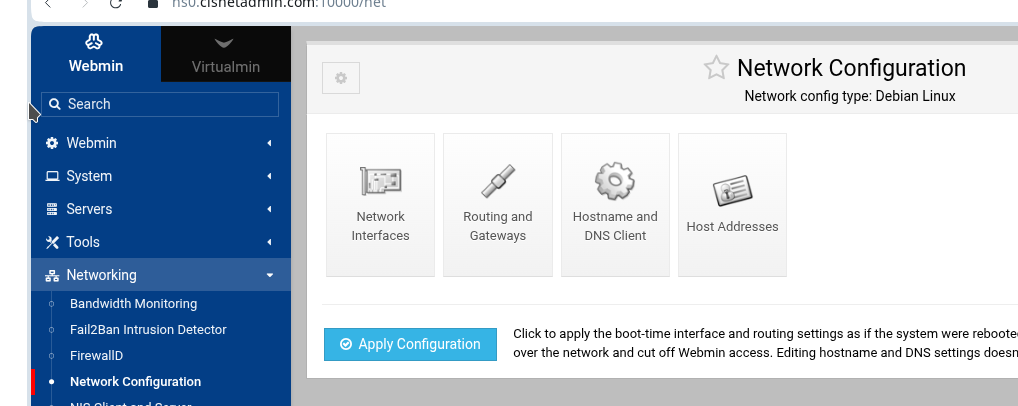The image size is (1018, 406).
Task: Click the module config gear button
Action: (x=341, y=78)
